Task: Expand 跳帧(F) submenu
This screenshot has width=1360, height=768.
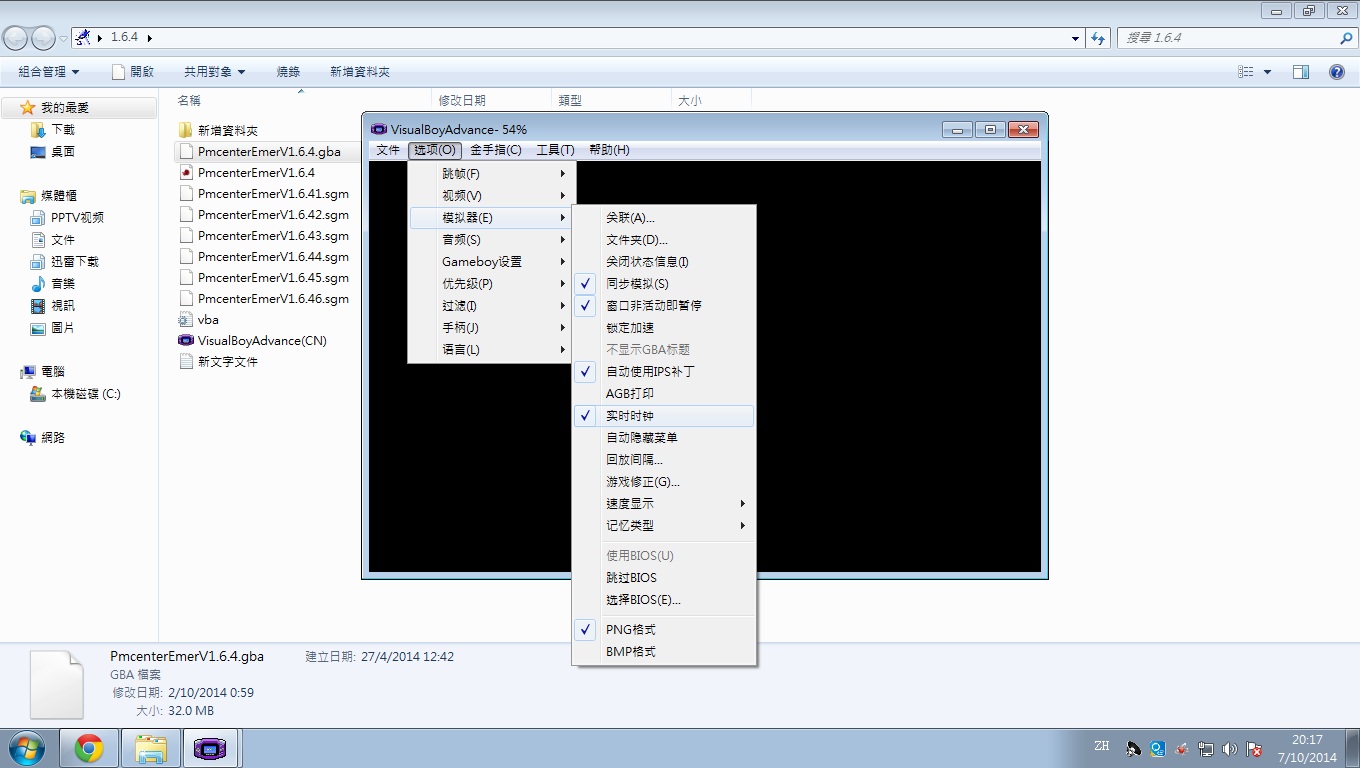Action: coord(492,173)
